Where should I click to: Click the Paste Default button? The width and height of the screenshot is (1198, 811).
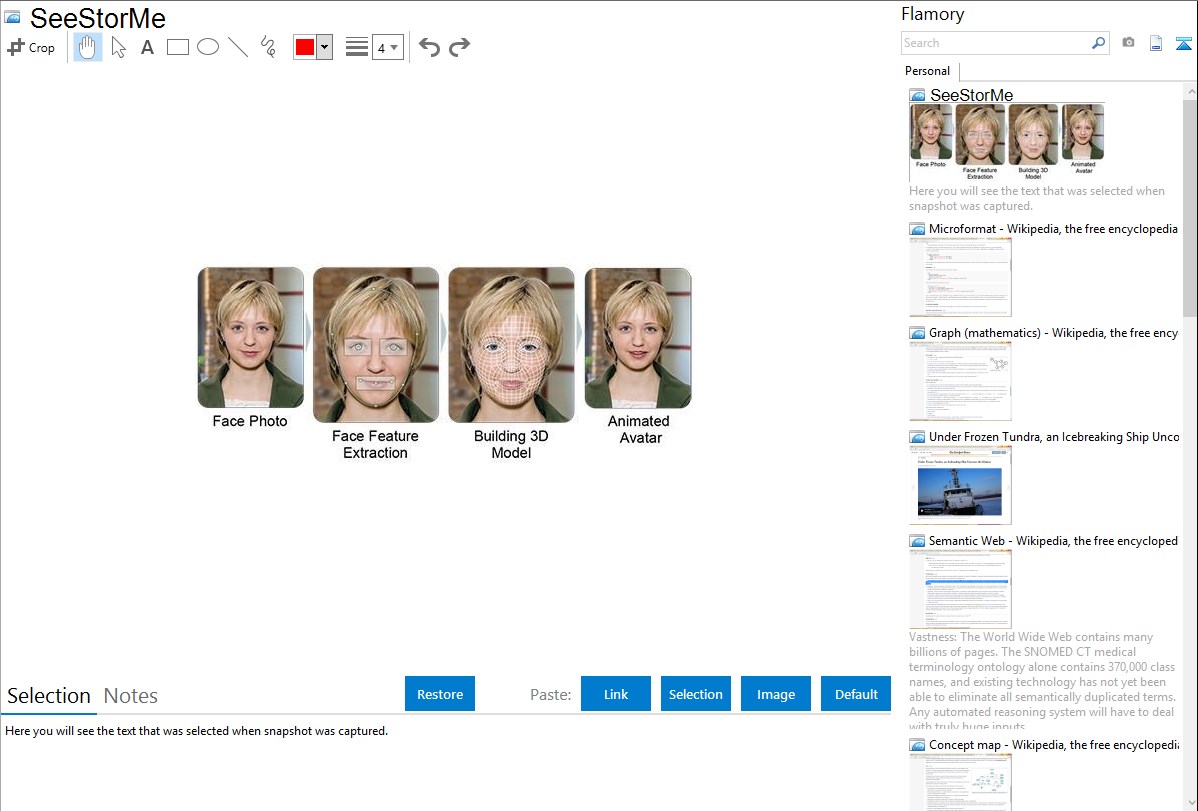[856, 694]
